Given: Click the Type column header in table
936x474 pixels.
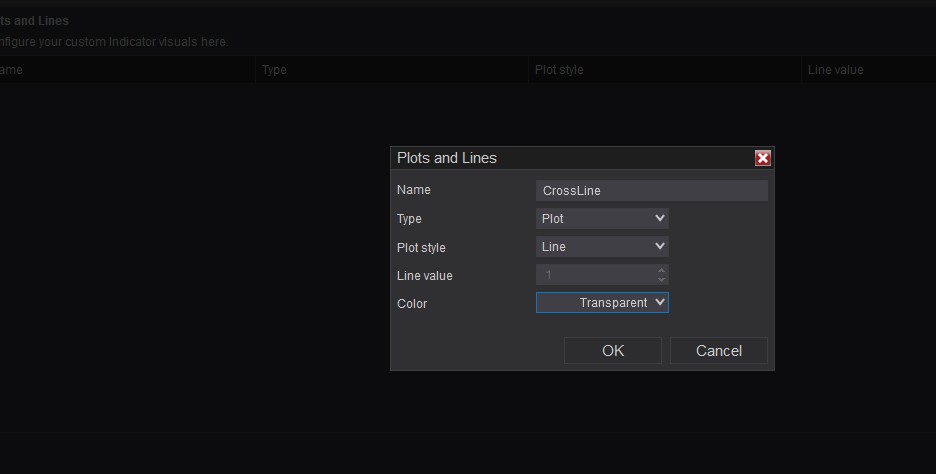Looking at the screenshot, I should pos(274,70).
